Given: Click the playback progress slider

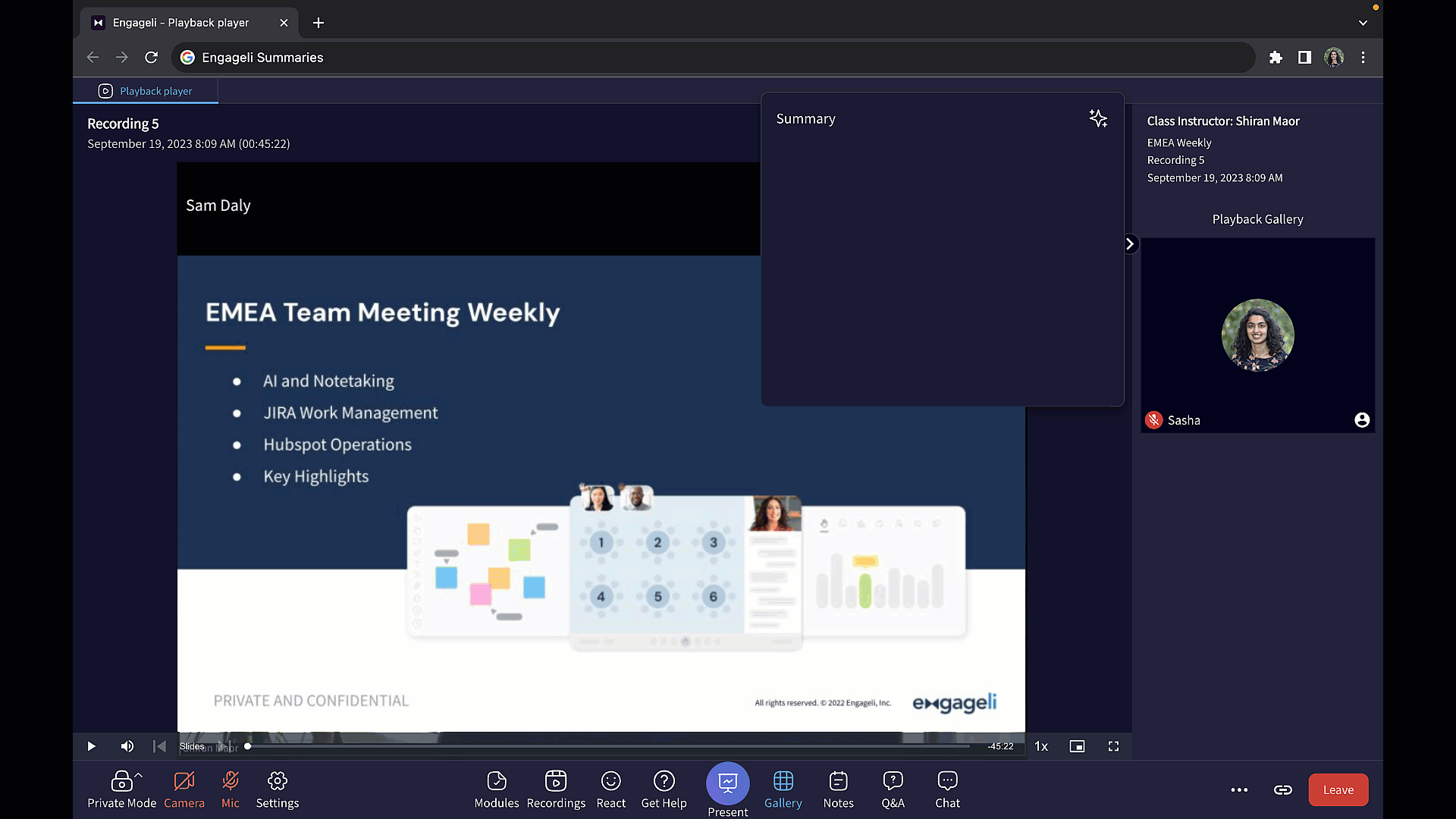Looking at the screenshot, I should click(x=607, y=746).
